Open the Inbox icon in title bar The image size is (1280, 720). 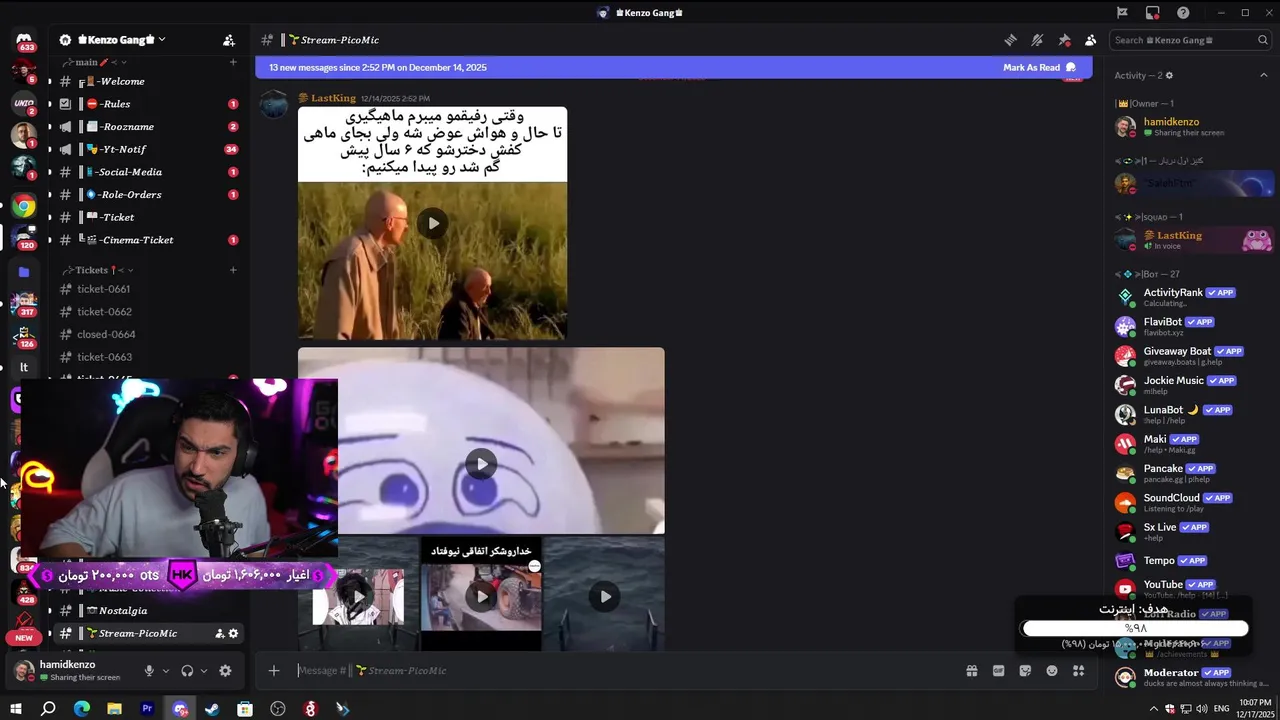click(x=1153, y=13)
